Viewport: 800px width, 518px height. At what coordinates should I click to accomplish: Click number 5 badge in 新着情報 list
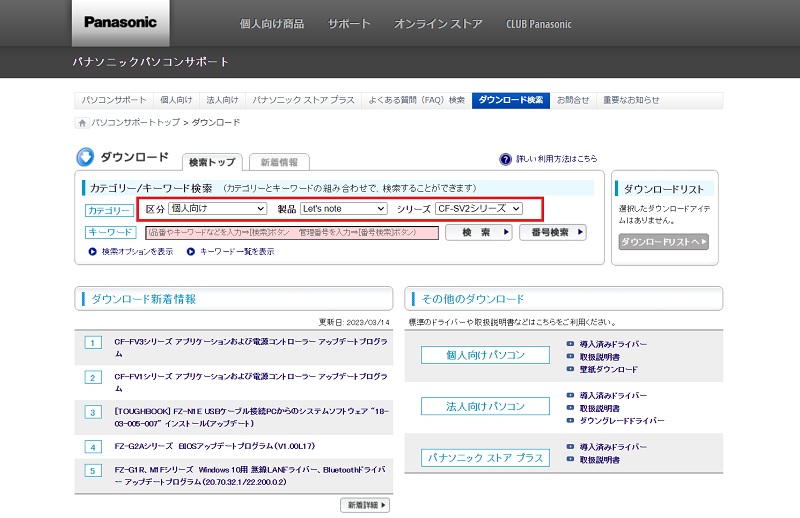pyautogui.click(x=93, y=471)
